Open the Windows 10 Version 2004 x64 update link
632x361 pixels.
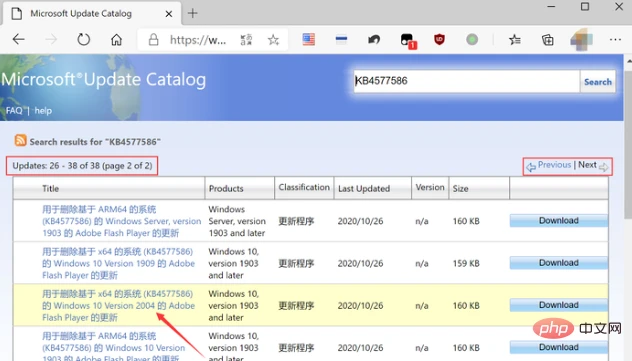tap(118, 305)
